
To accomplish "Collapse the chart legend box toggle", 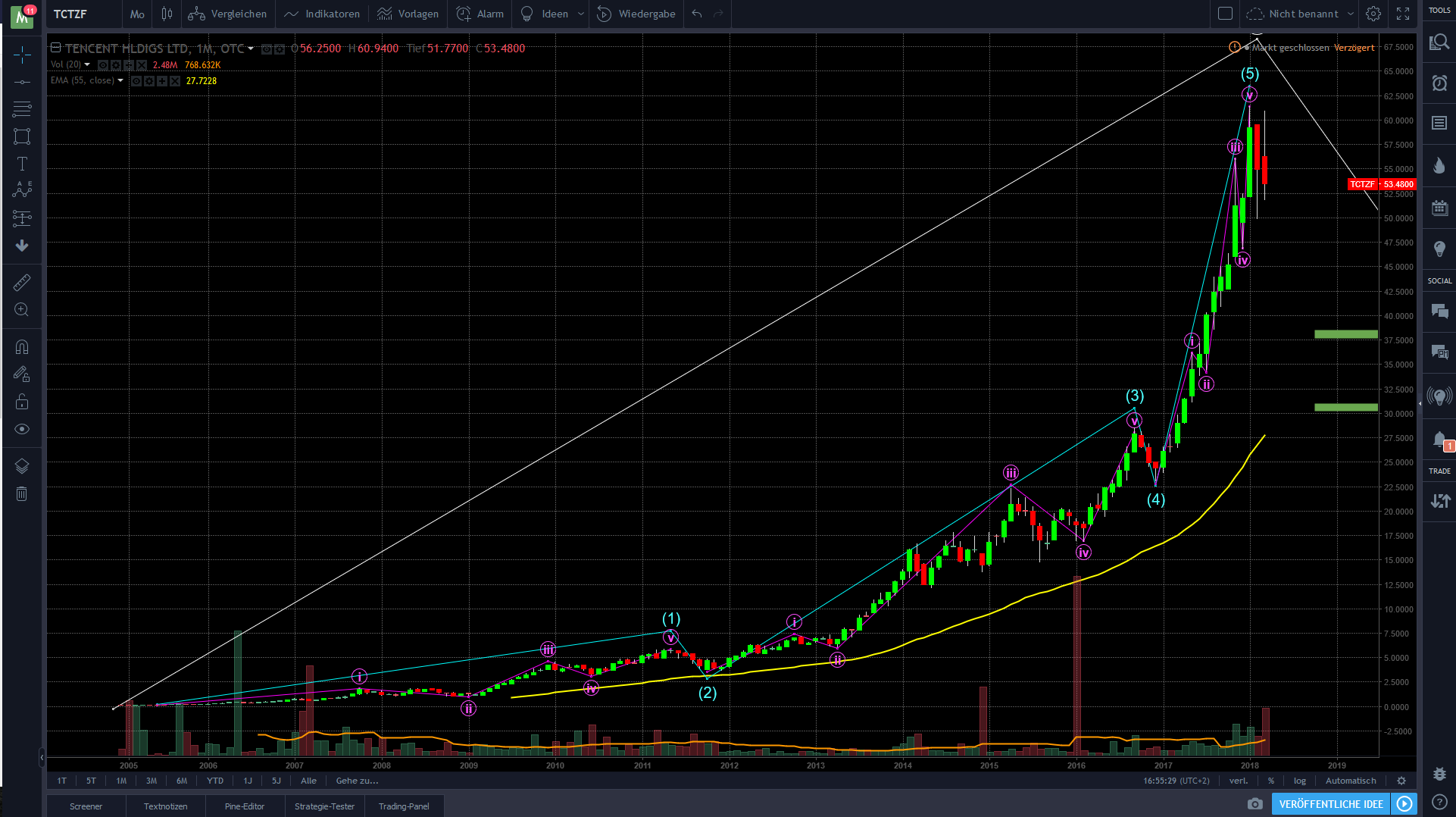I will tap(55, 48).
